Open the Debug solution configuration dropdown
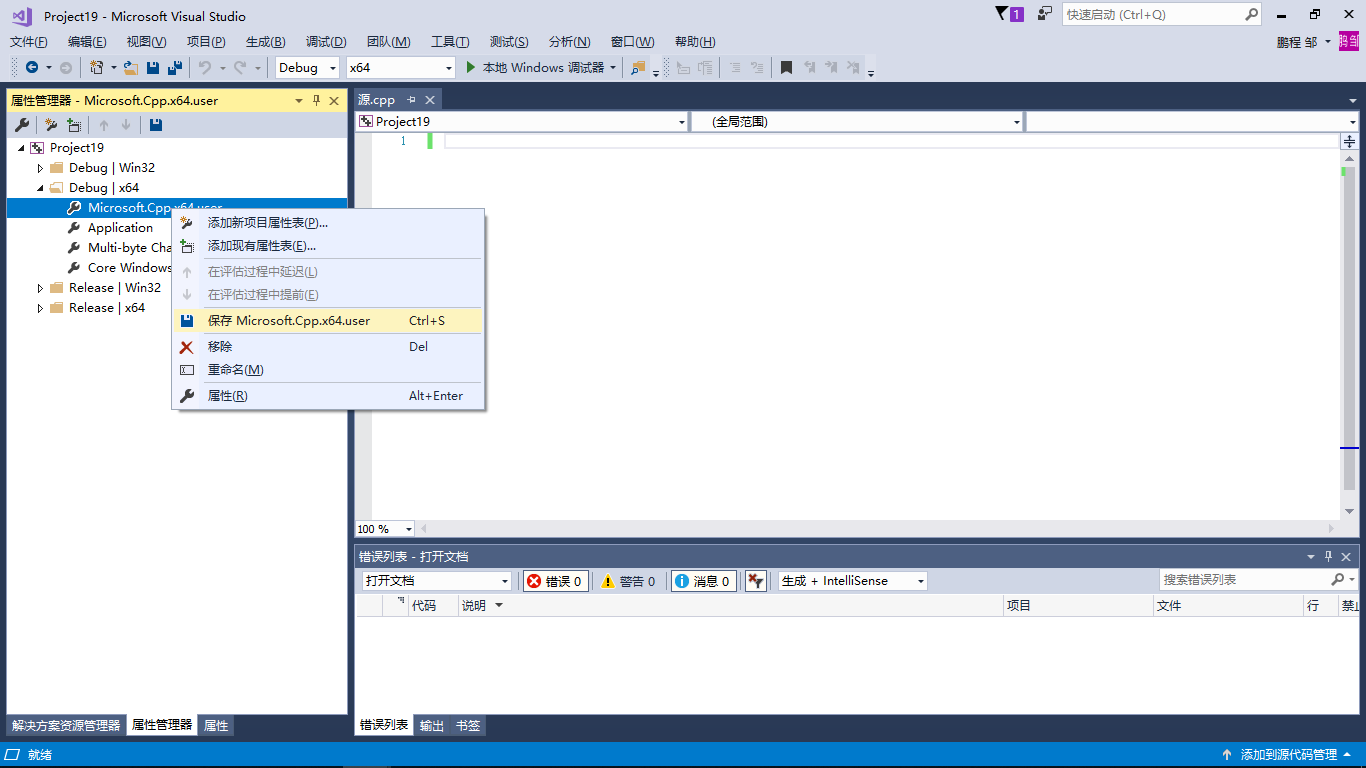Screen dimensions: 1366x768 click(x=306, y=68)
